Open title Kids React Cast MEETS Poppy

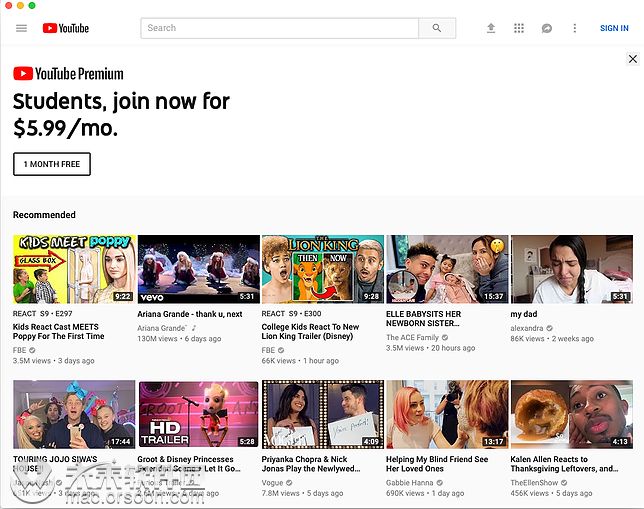point(58,332)
